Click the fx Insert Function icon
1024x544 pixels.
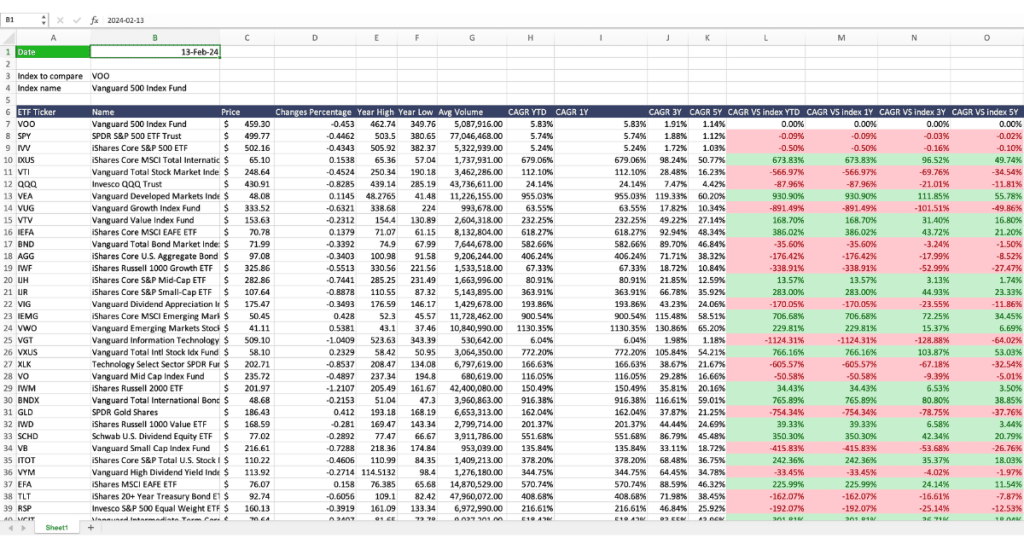pyautogui.click(x=94, y=19)
